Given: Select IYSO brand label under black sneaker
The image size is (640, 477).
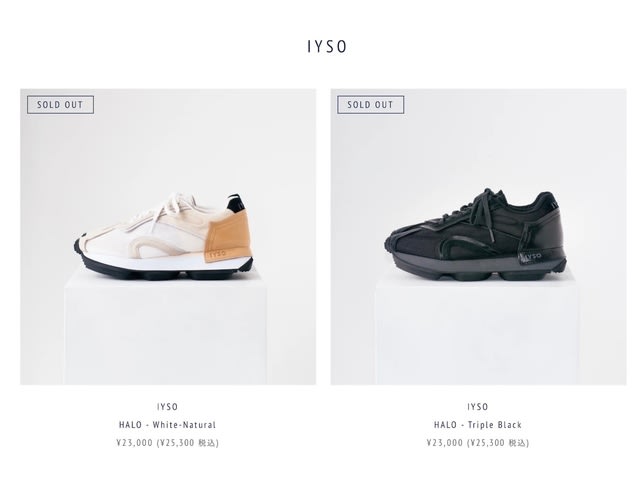Looking at the screenshot, I should coord(478,407).
